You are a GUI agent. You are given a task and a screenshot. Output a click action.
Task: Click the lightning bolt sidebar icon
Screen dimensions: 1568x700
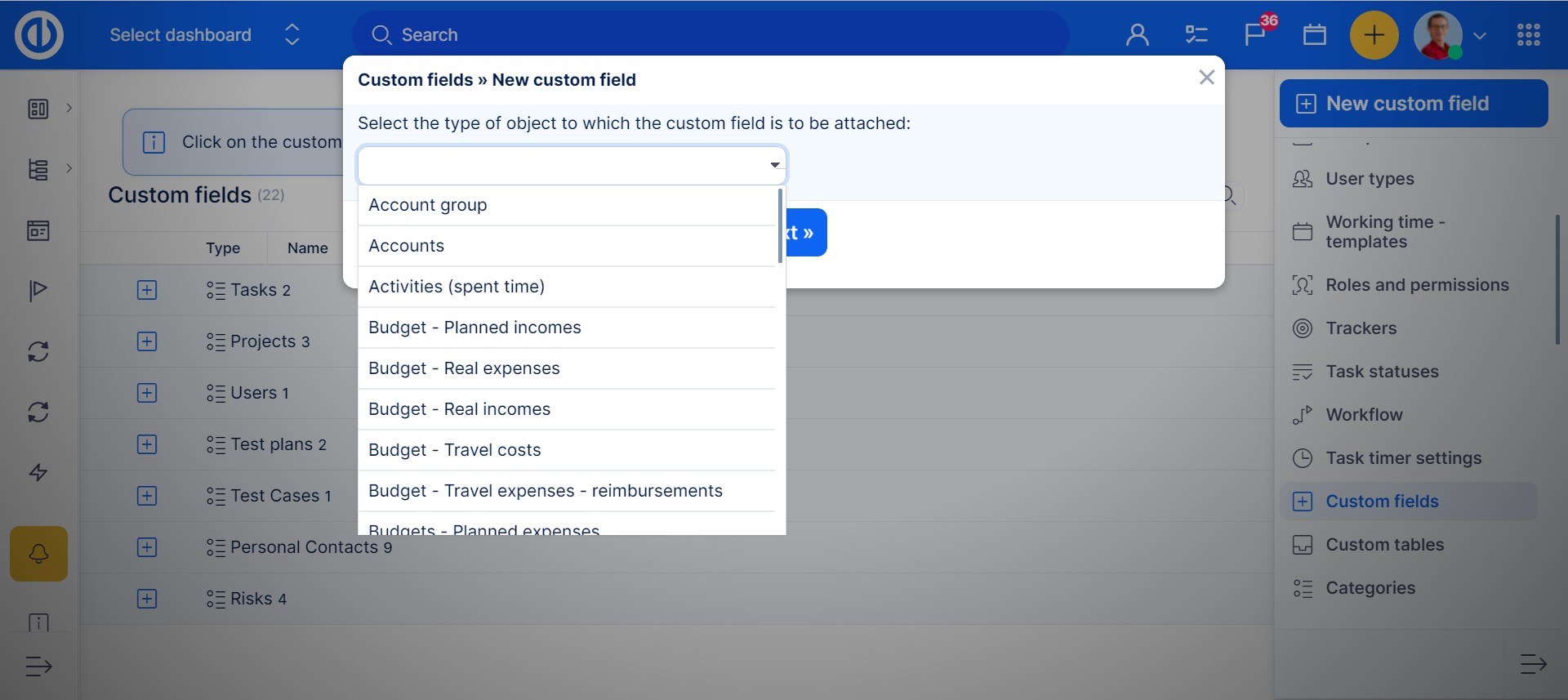(x=38, y=472)
